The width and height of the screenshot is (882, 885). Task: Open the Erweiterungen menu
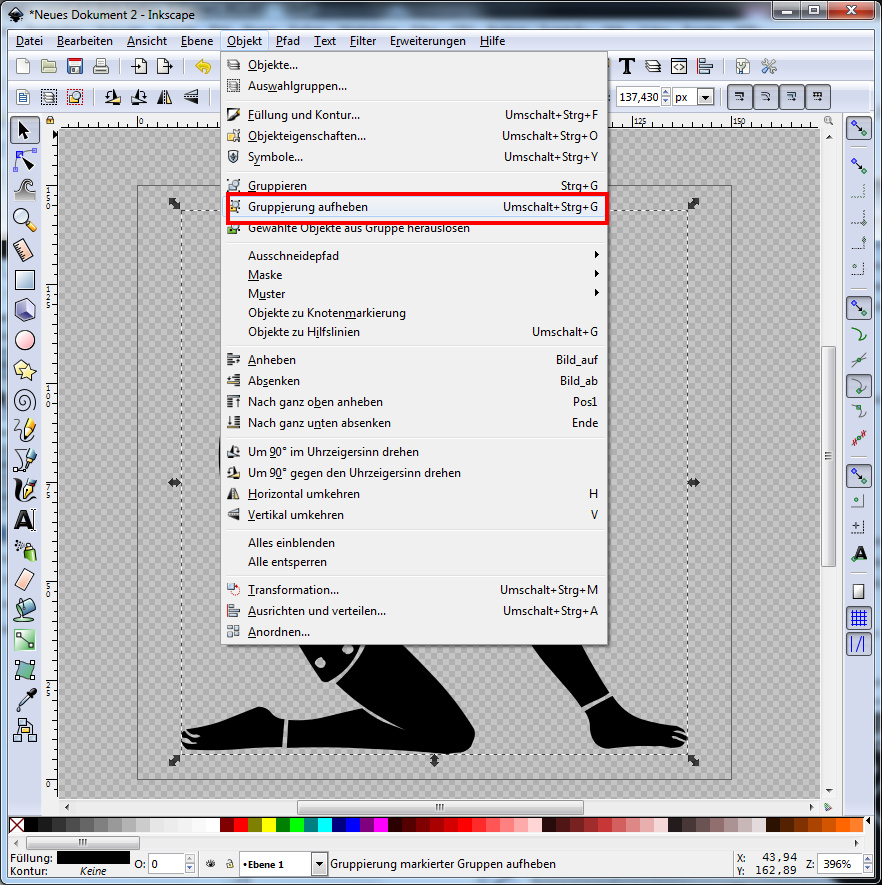[428, 41]
